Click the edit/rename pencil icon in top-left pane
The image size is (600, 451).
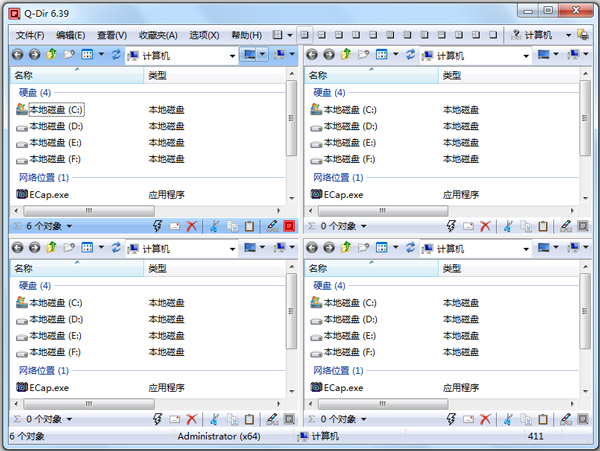click(272, 226)
